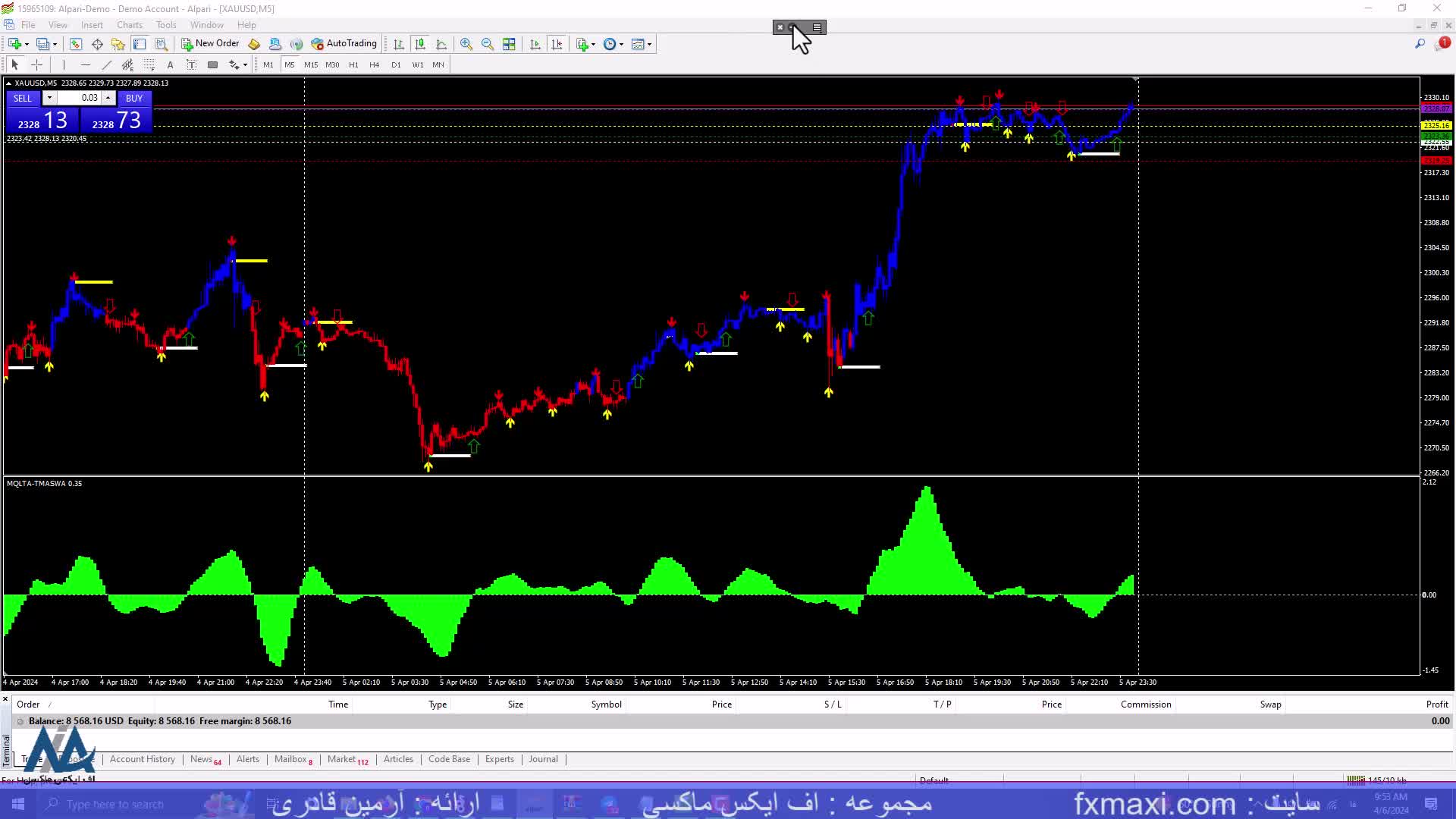
Task: Zoom out of the chart
Action: tap(488, 44)
